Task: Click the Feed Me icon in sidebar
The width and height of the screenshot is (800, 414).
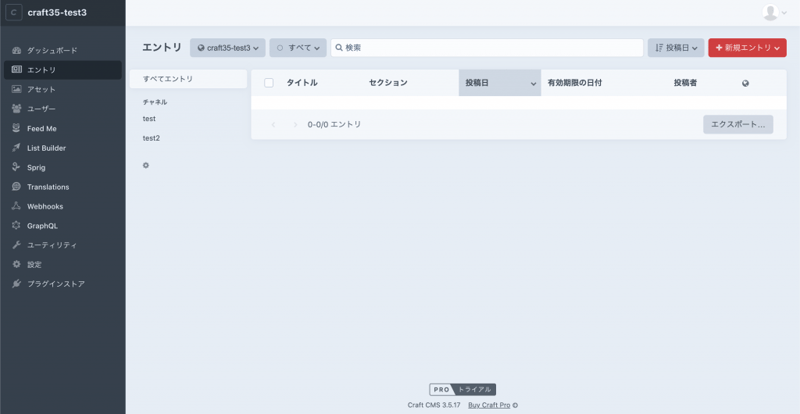Action: click(x=16, y=128)
